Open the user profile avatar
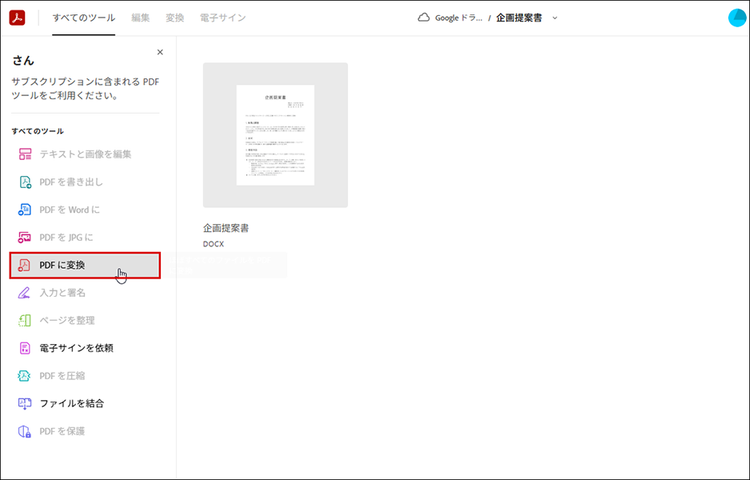Screen dimensions: 750x480 [x=738, y=18]
